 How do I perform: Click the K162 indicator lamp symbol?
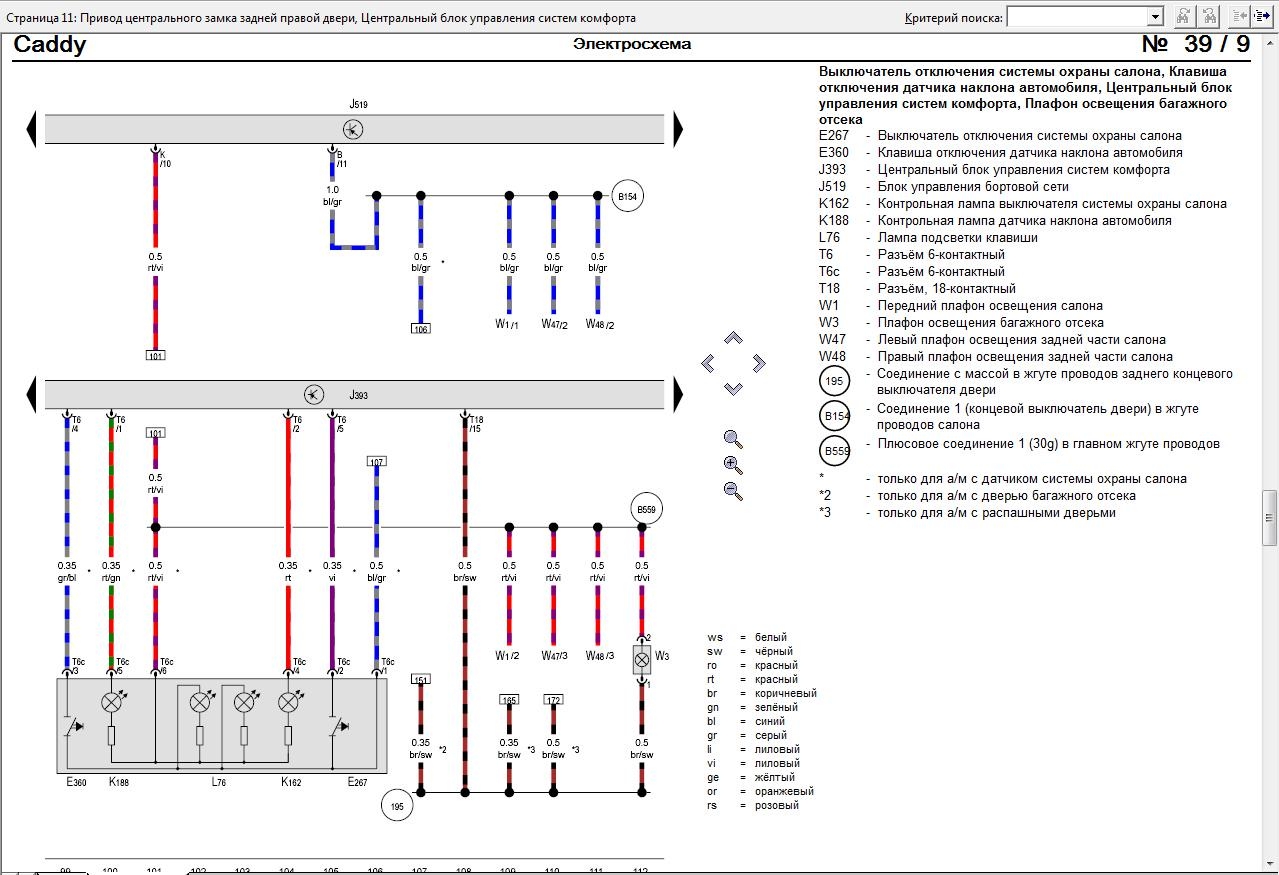pyautogui.click(x=288, y=703)
